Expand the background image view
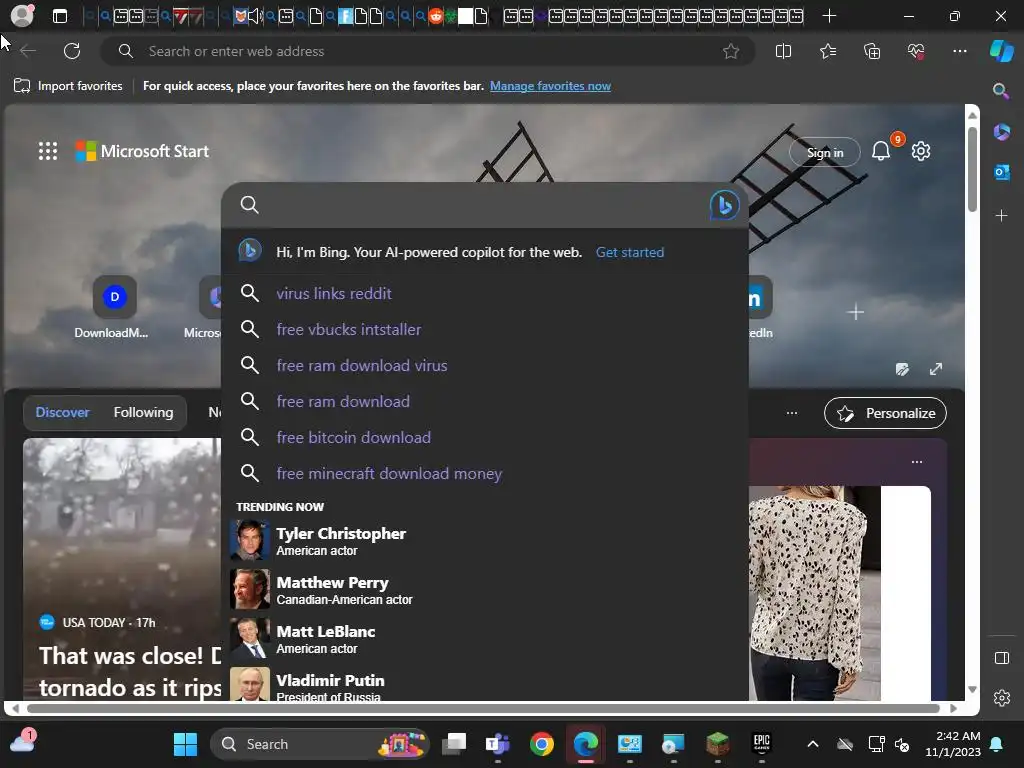This screenshot has width=1024, height=768. 936,369
